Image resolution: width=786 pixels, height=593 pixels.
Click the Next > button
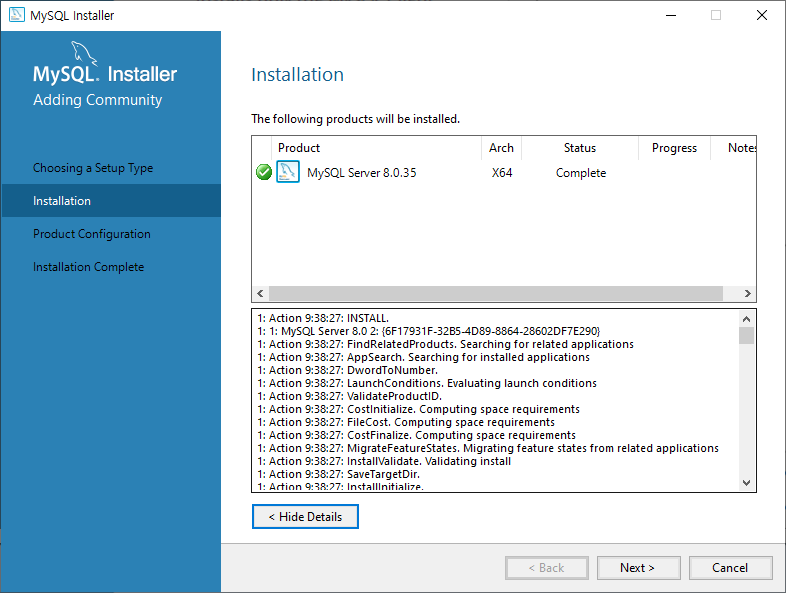point(638,568)
